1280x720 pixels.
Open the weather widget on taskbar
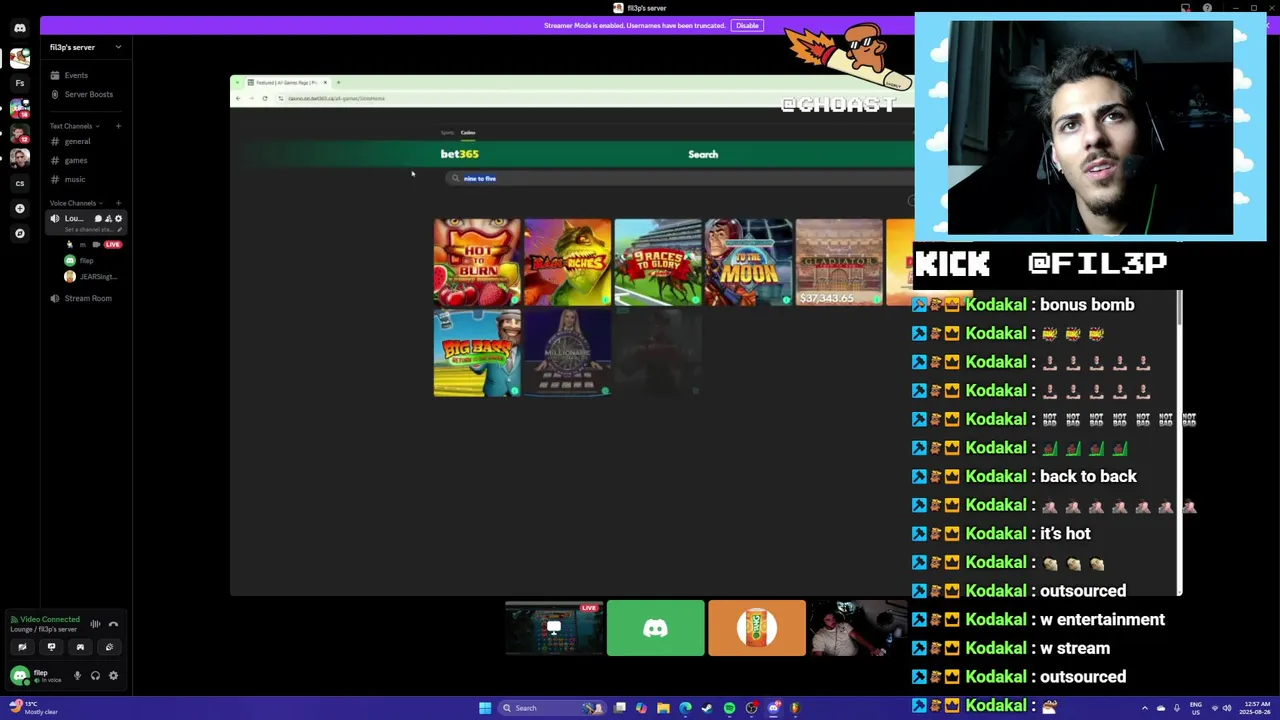tap(34, 708)
